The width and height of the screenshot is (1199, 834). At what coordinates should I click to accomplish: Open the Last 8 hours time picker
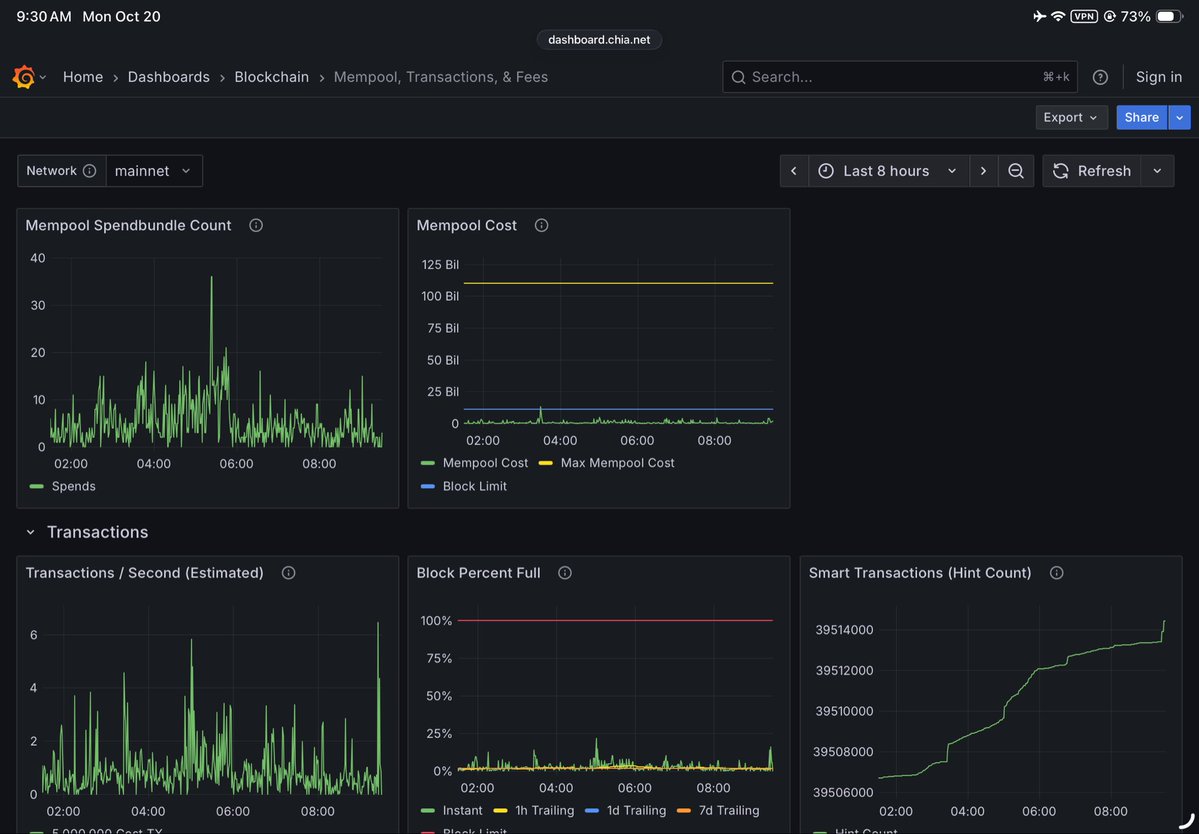[x=889, y=171]
